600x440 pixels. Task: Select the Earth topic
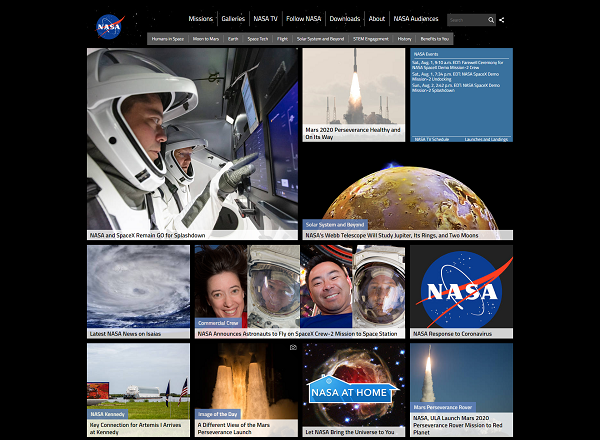(x=233, y=39)
